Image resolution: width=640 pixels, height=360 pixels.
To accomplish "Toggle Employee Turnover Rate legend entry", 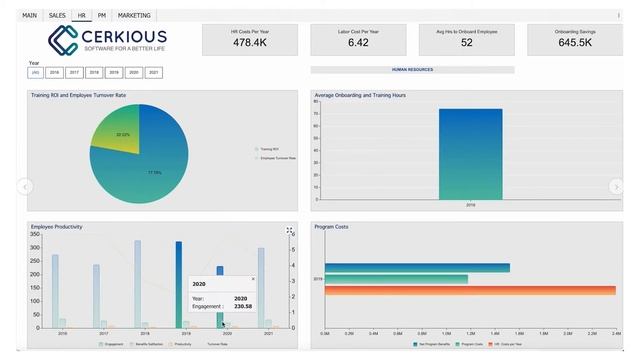I will [276, 158].
